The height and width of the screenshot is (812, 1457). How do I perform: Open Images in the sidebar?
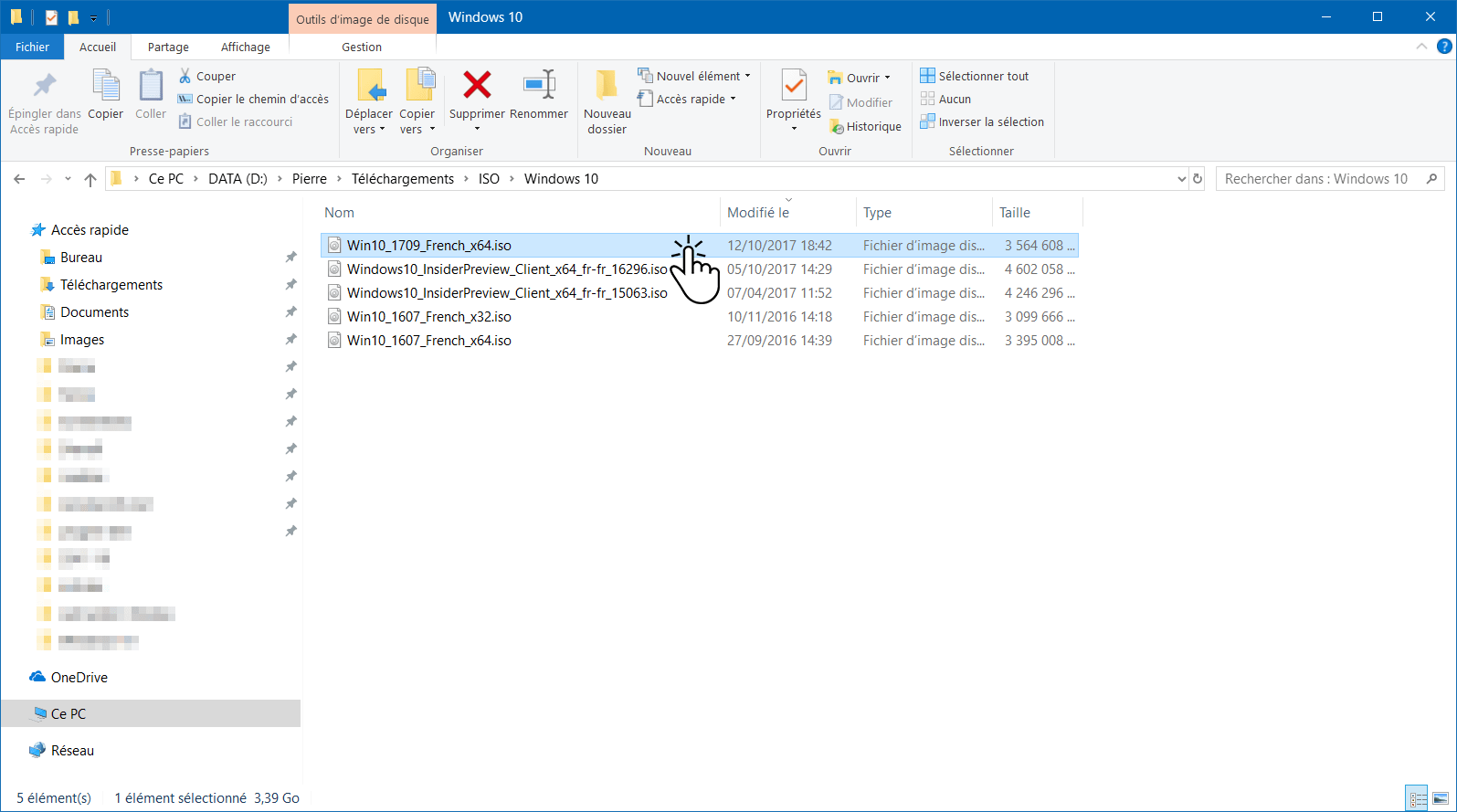coord(82,340)
